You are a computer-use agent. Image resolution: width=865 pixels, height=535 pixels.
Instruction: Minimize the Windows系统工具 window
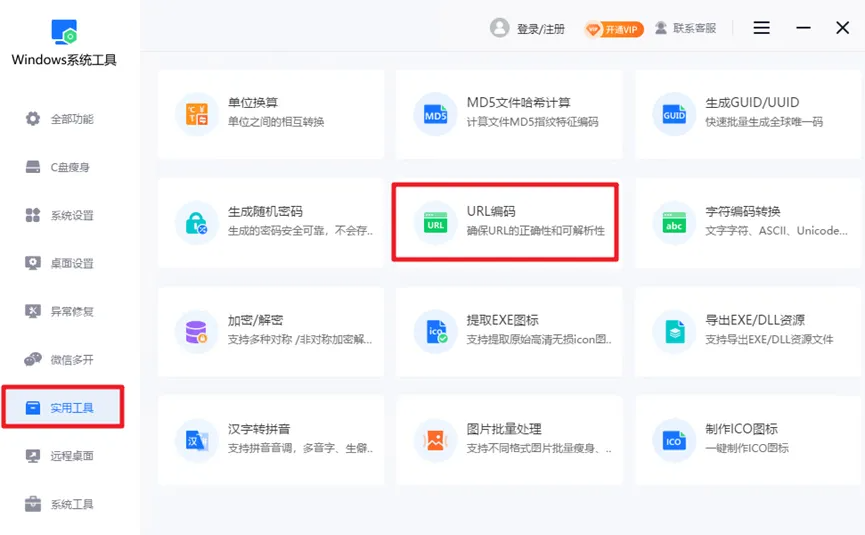(x=803, y=28)
